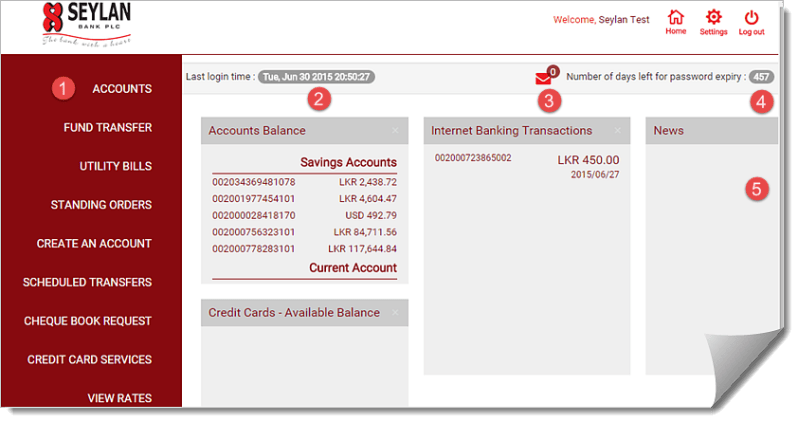Click Credit Cards - Available Balance title
Screen dimensions: 798x422
pyautogui.click(x=294, y=313)
